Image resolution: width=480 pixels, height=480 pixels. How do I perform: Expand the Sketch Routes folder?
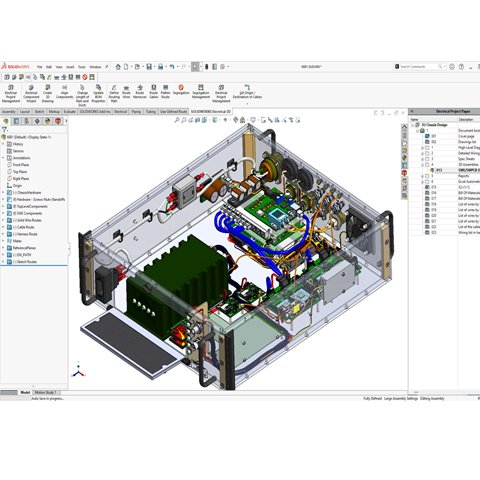coord(4,262)
